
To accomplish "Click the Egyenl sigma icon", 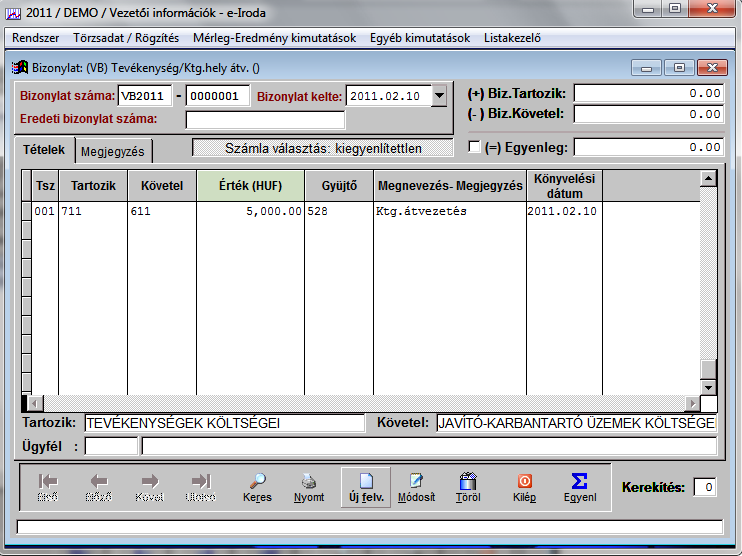I will (x=579, y=482).
